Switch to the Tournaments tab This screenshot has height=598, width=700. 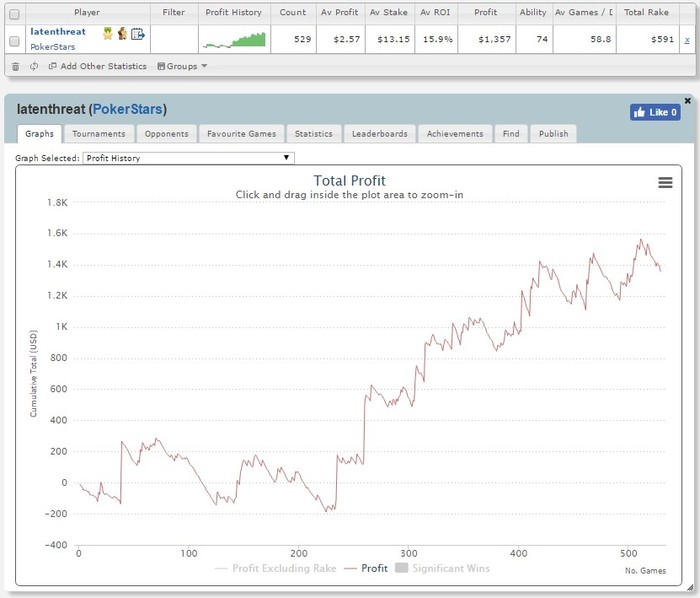[99, 134]
